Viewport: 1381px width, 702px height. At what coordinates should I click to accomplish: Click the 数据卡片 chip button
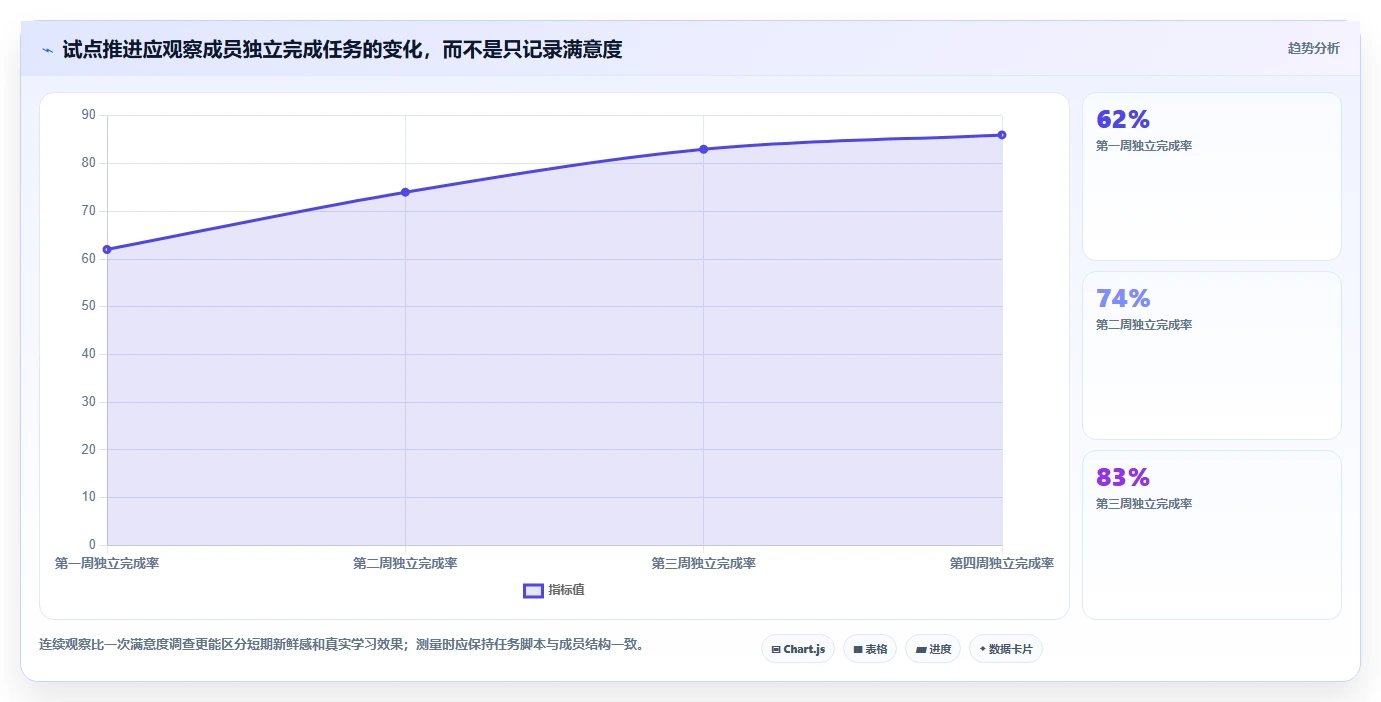tap(1006, 649)
